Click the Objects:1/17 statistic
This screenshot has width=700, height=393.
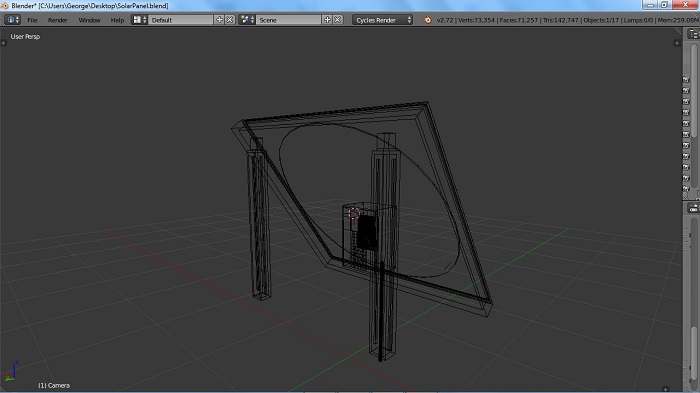(601, 20)
